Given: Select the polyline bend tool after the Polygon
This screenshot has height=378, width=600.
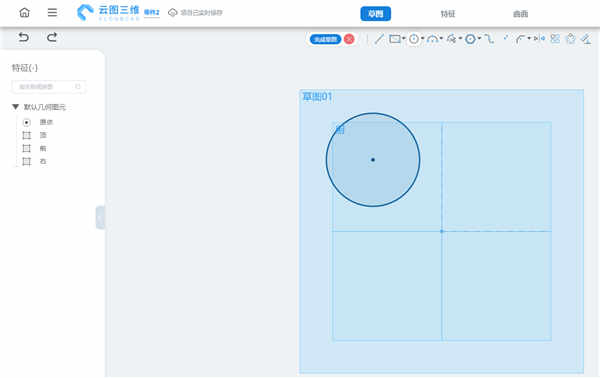Looking at the screenshot, I should 489,39.
